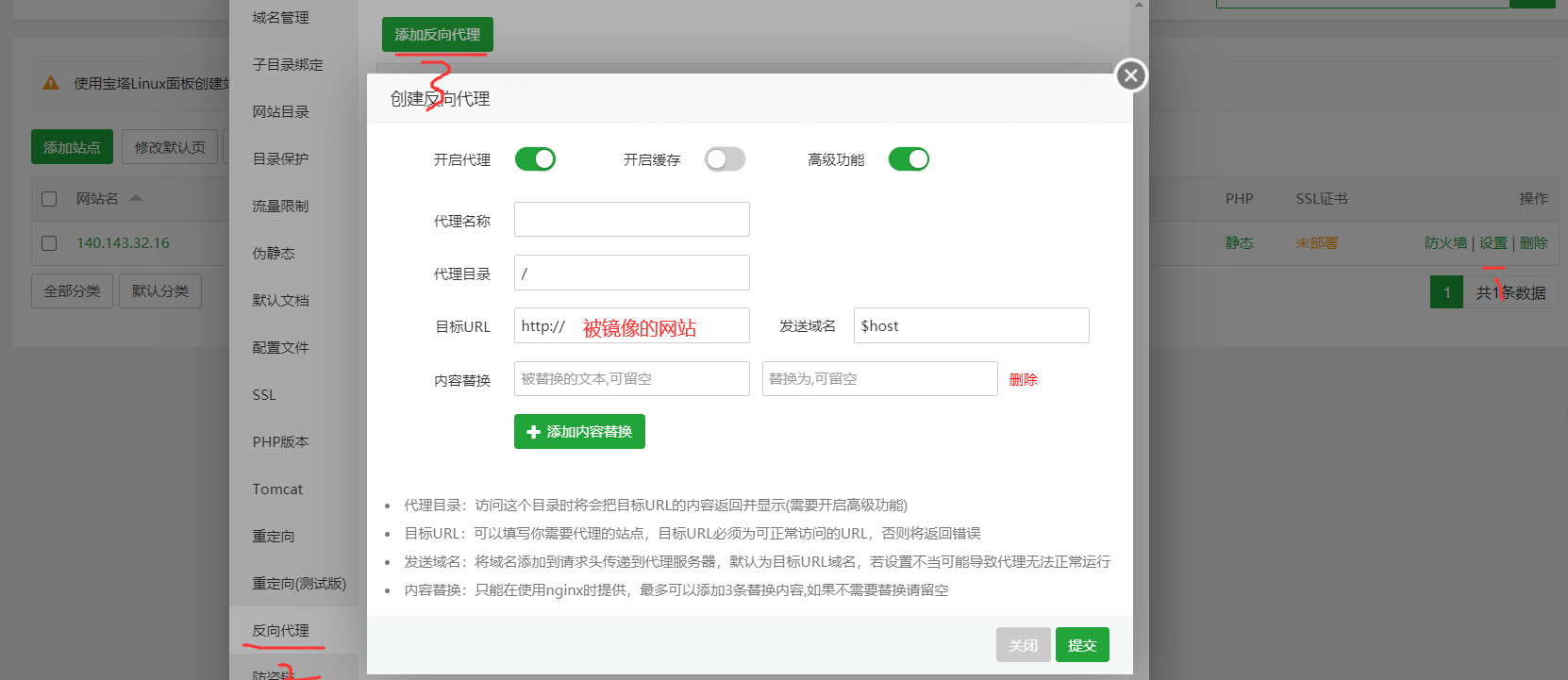Open Tomcat in the side menu
This screenshot has height=680, width=1568.
pyautogui.click(x=277, y=489)
